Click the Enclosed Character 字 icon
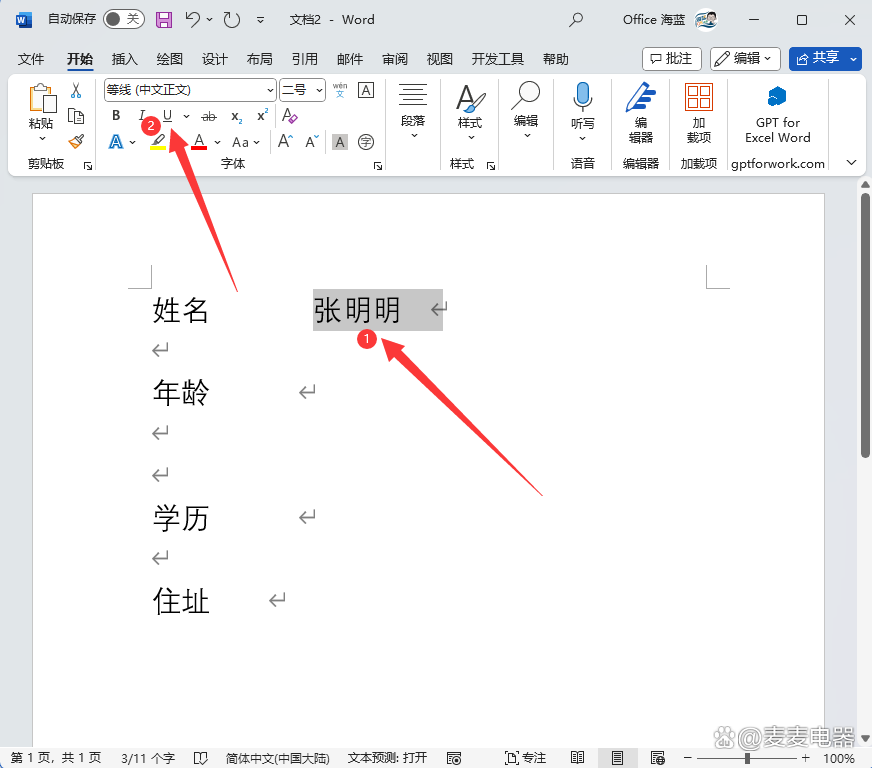The image size is (872, 768). (365, 142)
